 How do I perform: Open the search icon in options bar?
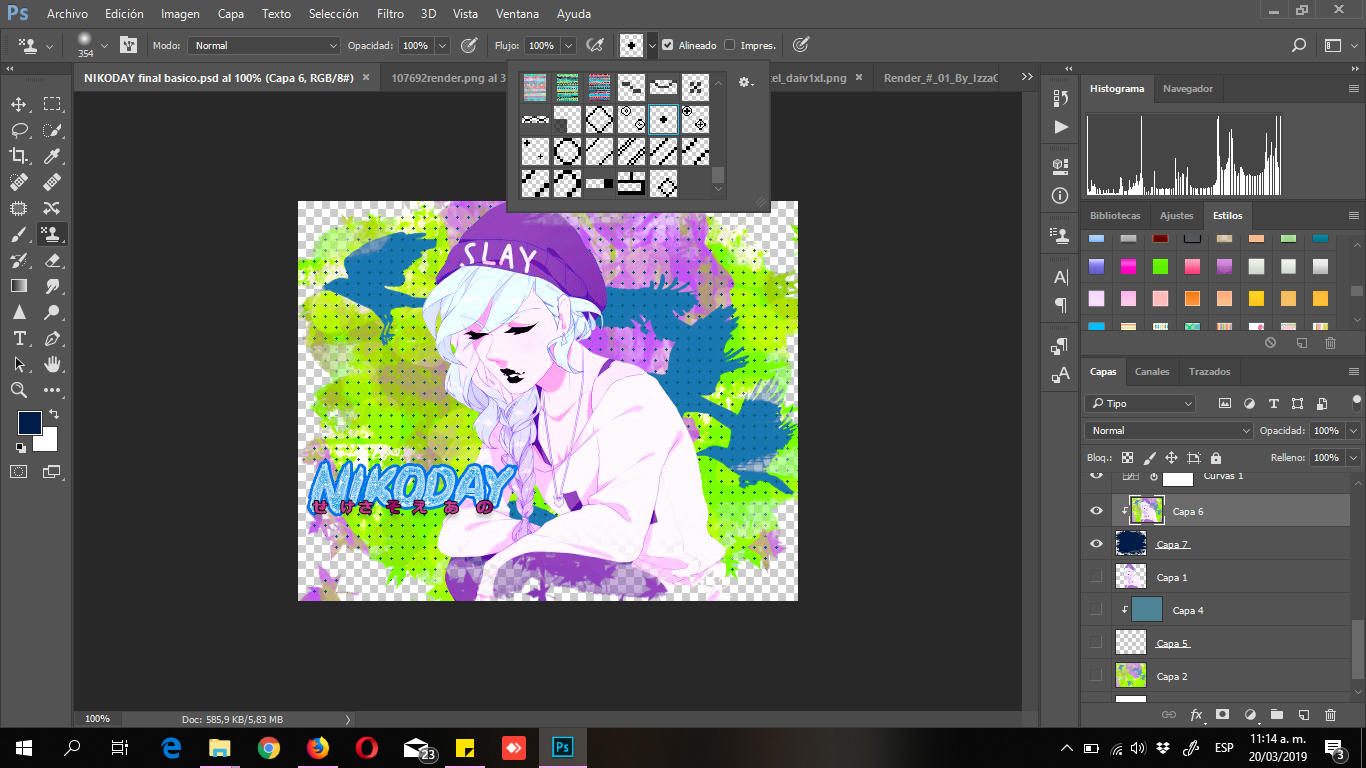[x=1299, y=45]
